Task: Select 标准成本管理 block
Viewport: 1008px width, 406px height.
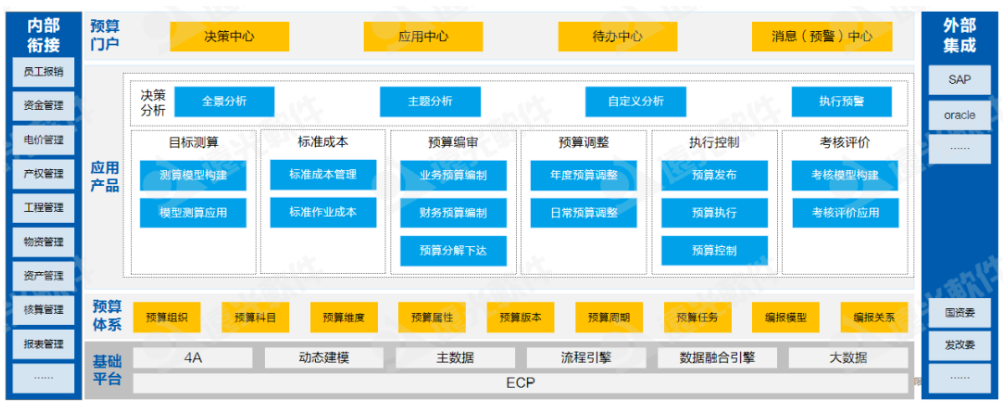Action: [323, 174]
